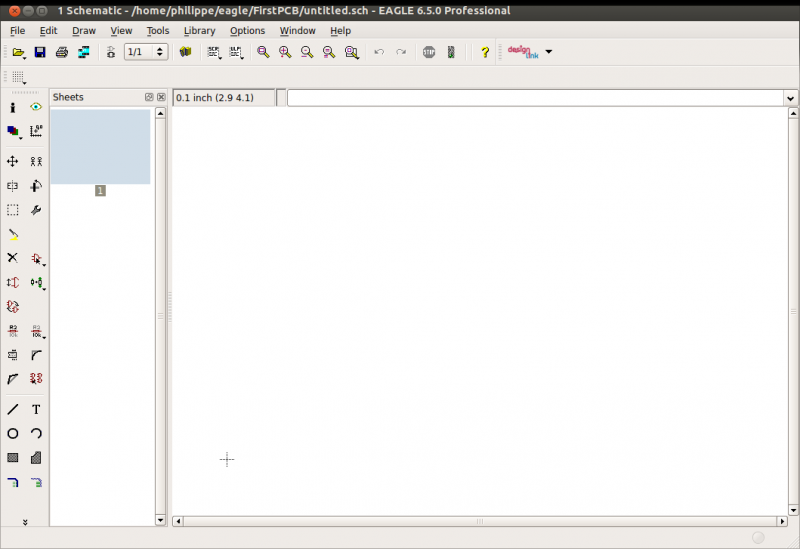Open the design link dropdown arrow
800x549 pixels.
pyautogui.click(x=548, y=52)
